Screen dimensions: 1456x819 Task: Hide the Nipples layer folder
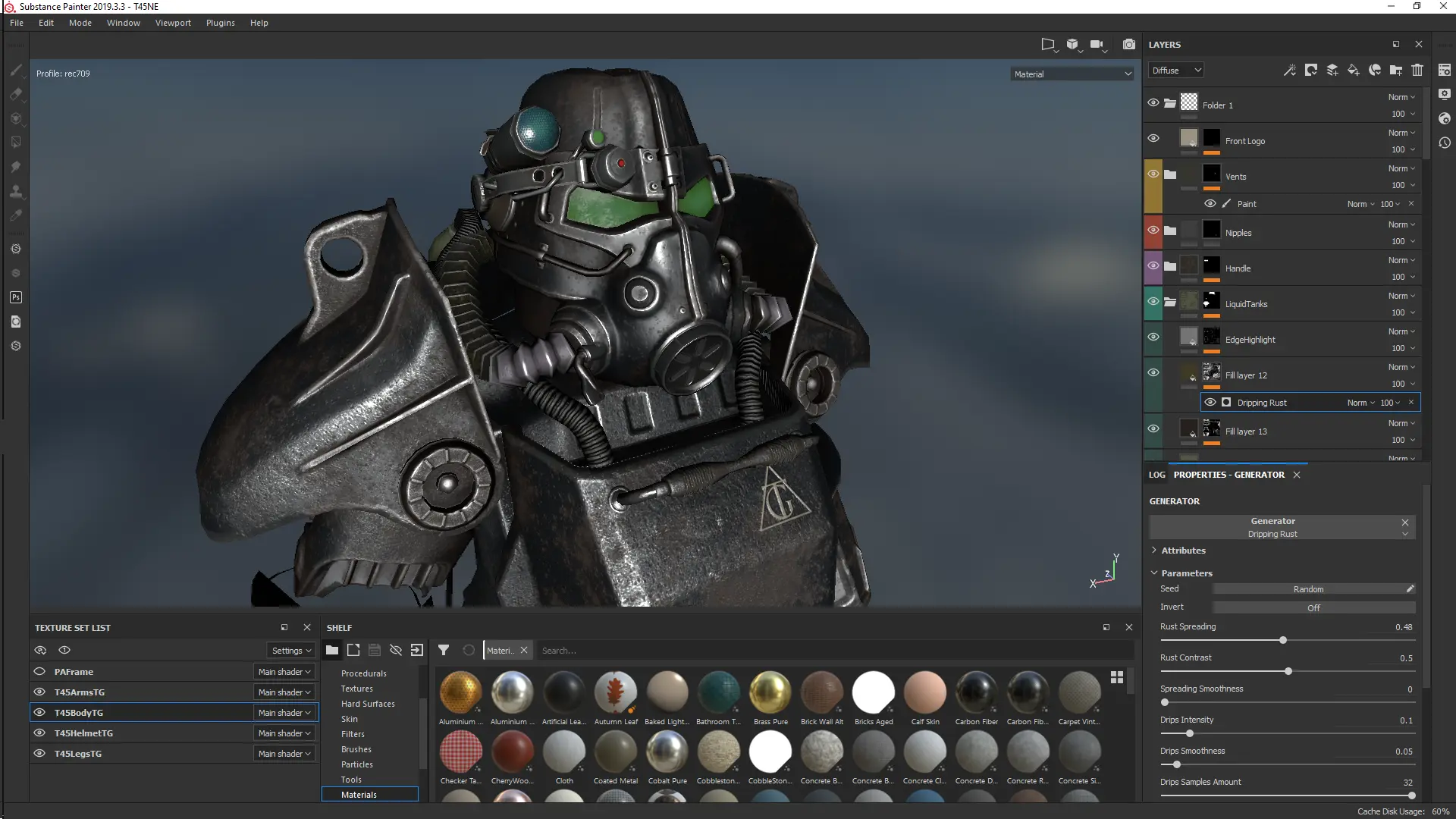coord(1153,231)
